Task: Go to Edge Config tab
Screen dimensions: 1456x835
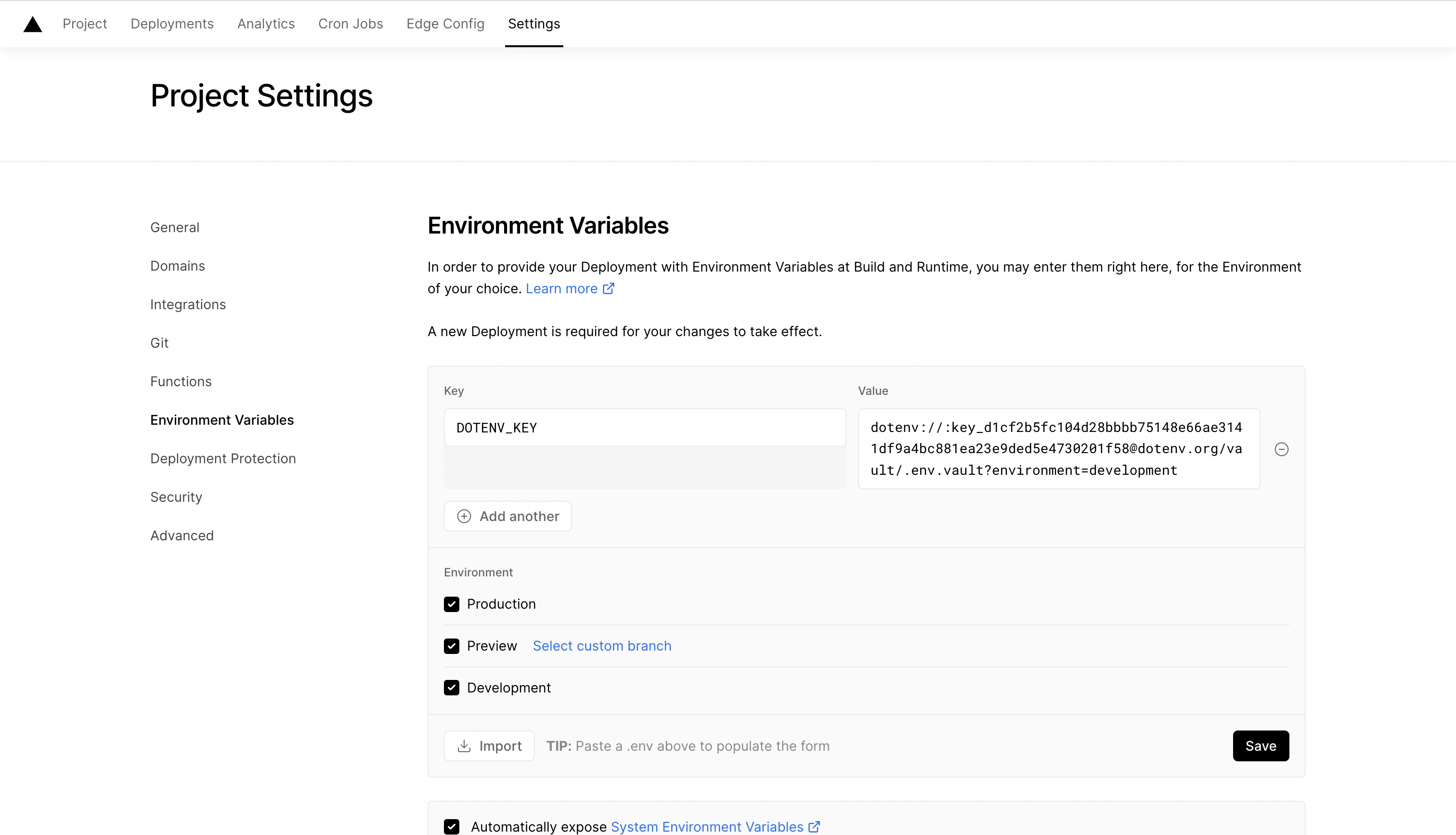Action: tap(445, 24)
